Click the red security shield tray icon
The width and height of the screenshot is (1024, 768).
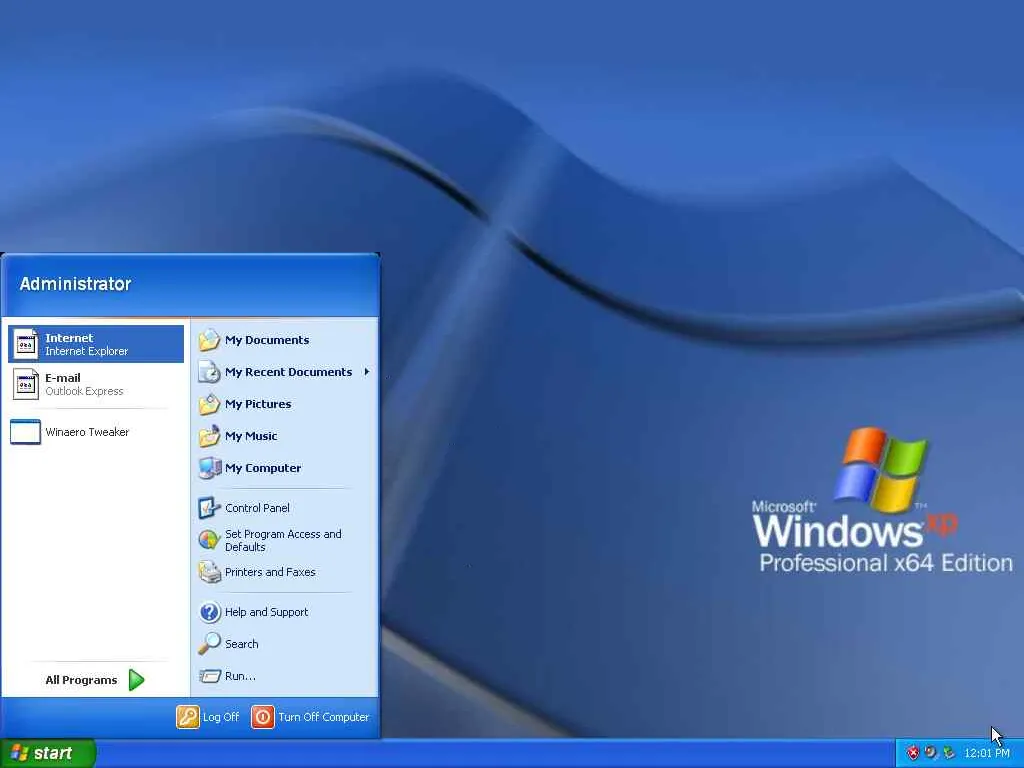pos(912,753)
